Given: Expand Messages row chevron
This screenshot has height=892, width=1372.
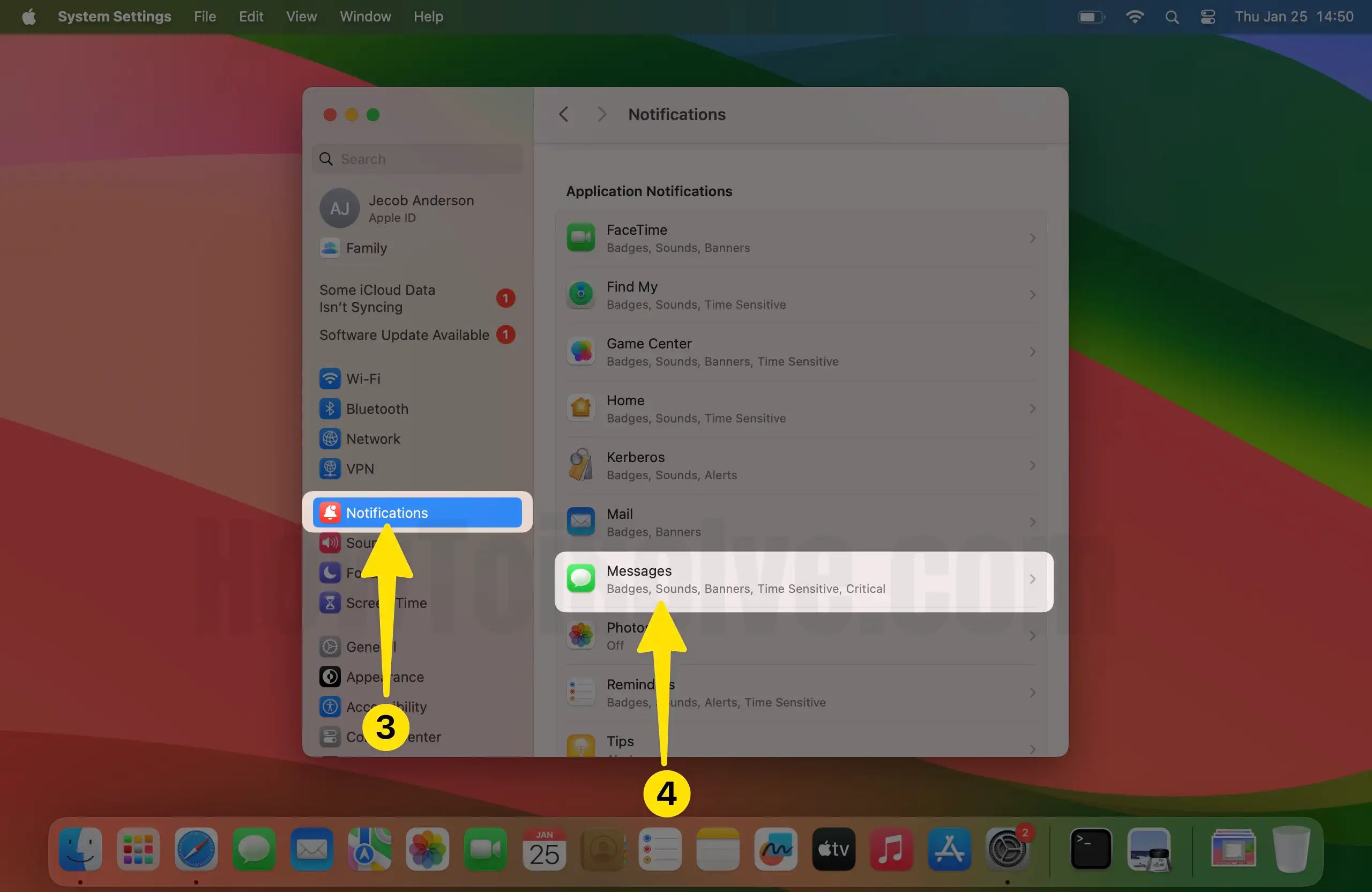Looking at the screenshot, I should (1032, 579).
